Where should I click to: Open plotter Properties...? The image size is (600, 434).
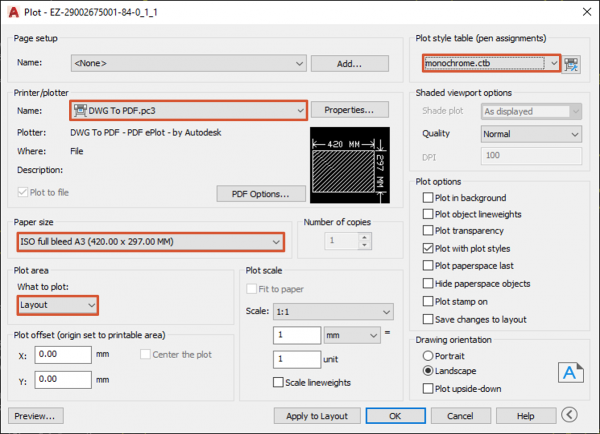click(350, 110)
